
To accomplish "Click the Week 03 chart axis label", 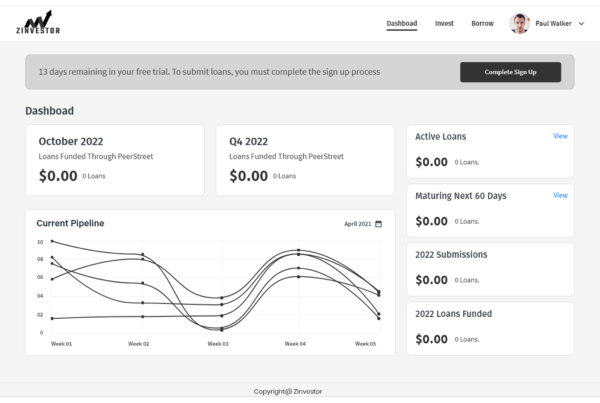I will (217, 343).
